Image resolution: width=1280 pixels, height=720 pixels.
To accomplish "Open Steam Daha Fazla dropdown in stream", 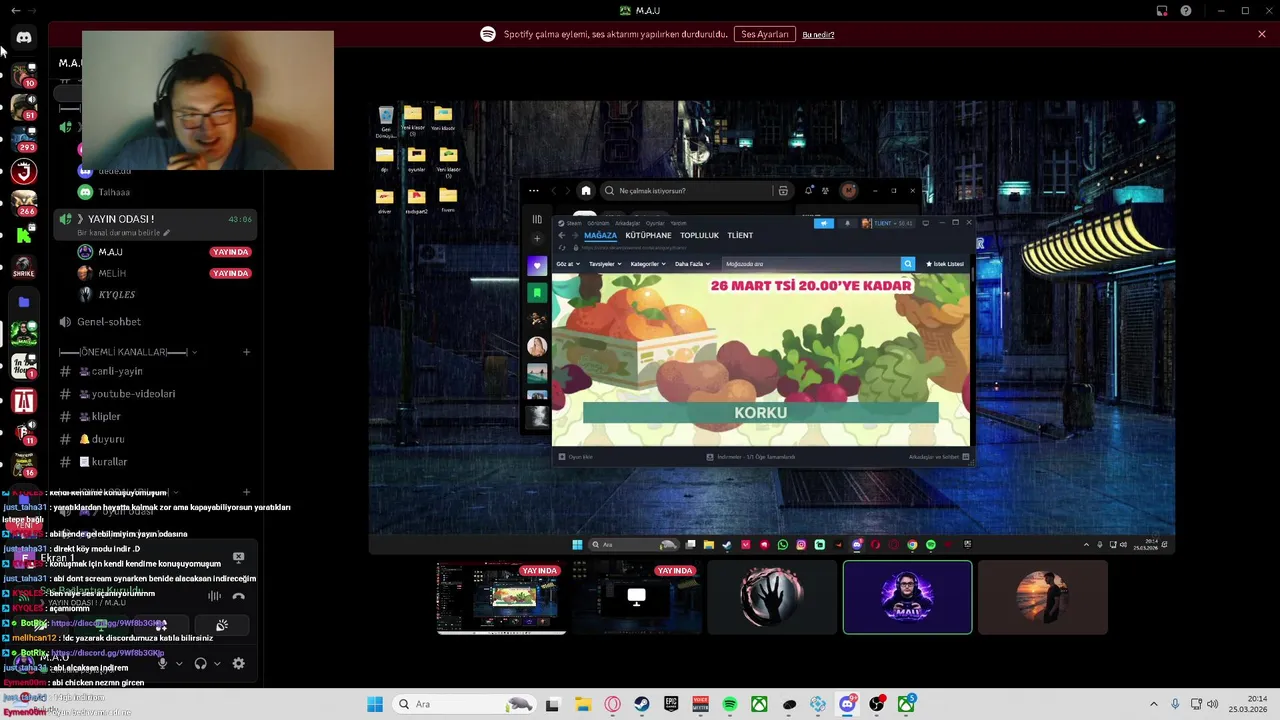I will click(x=692, y=264).
